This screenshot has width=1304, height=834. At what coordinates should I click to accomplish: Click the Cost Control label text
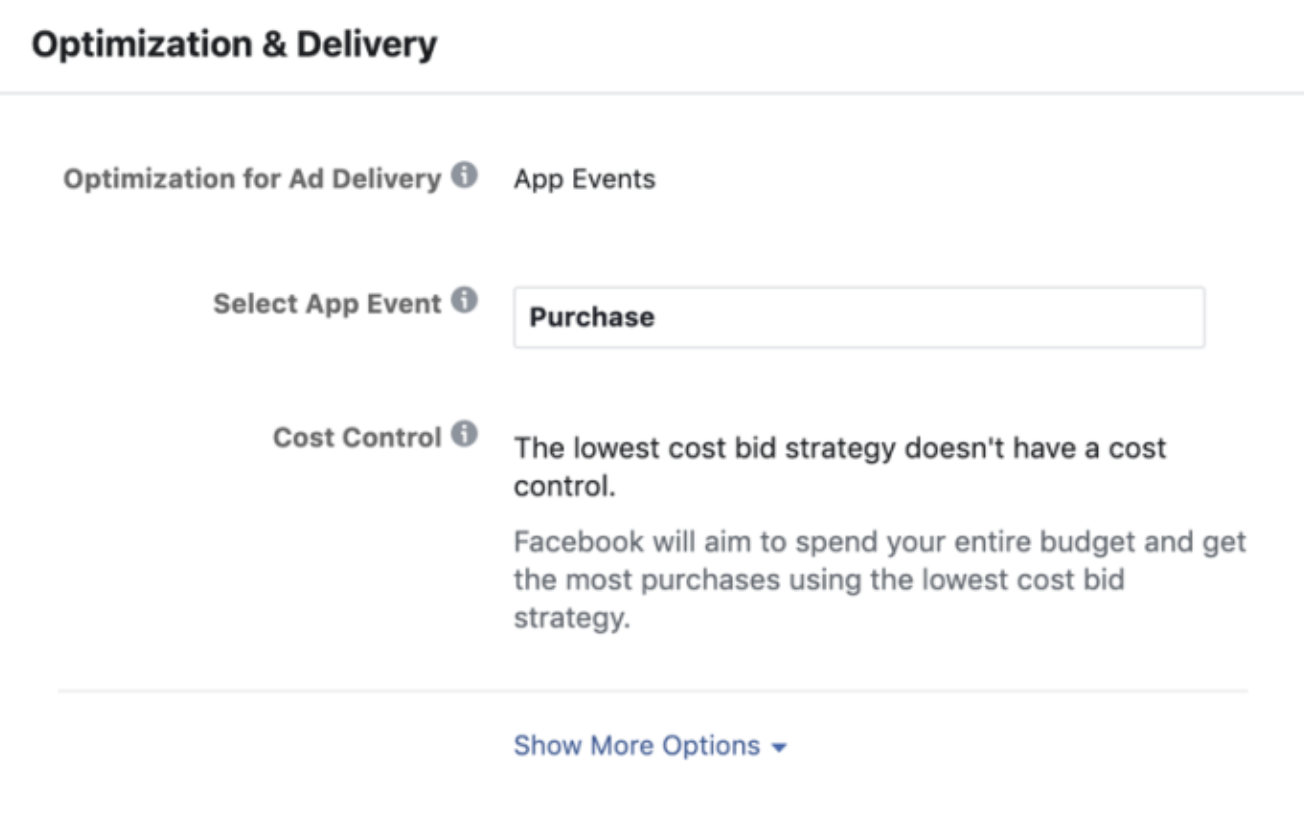357,438
